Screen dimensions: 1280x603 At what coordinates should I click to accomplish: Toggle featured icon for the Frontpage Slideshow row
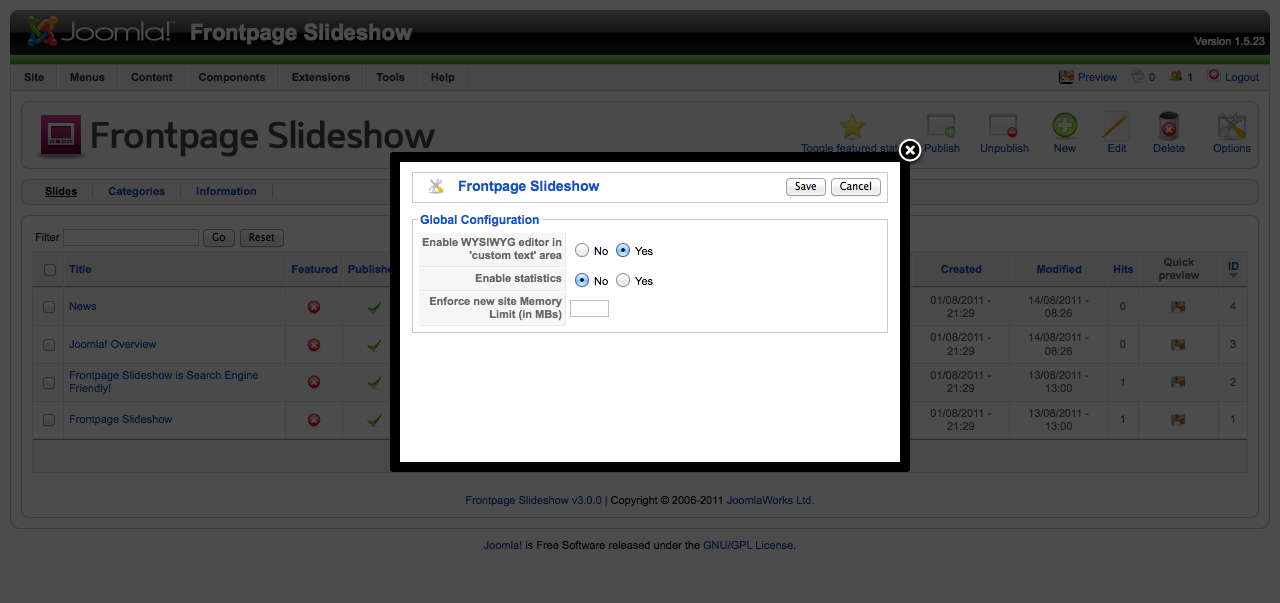pyautogui.click(x=314, y=420)
